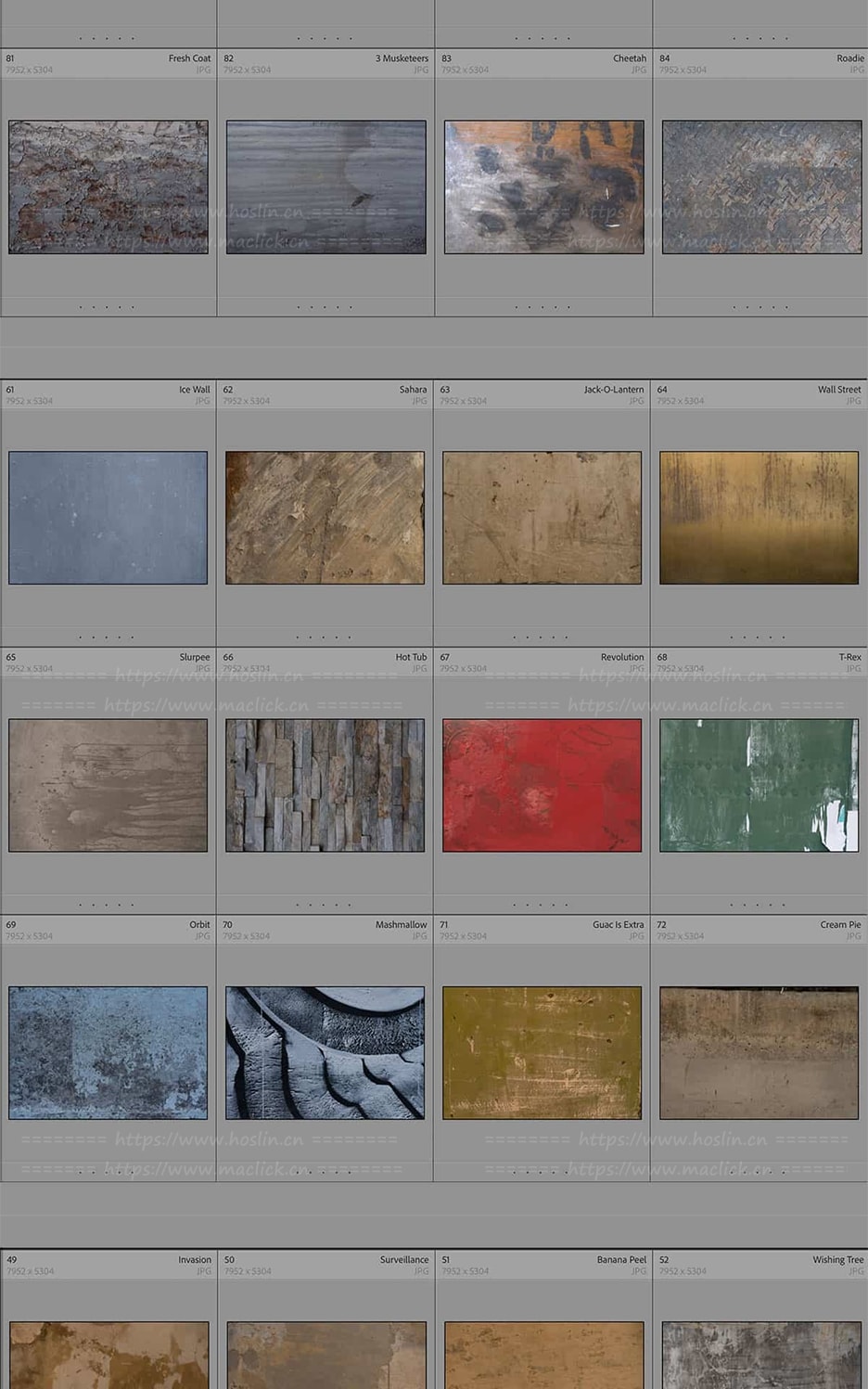
Task: Click index number 49 of Invasion
Action: point(12,1260)
